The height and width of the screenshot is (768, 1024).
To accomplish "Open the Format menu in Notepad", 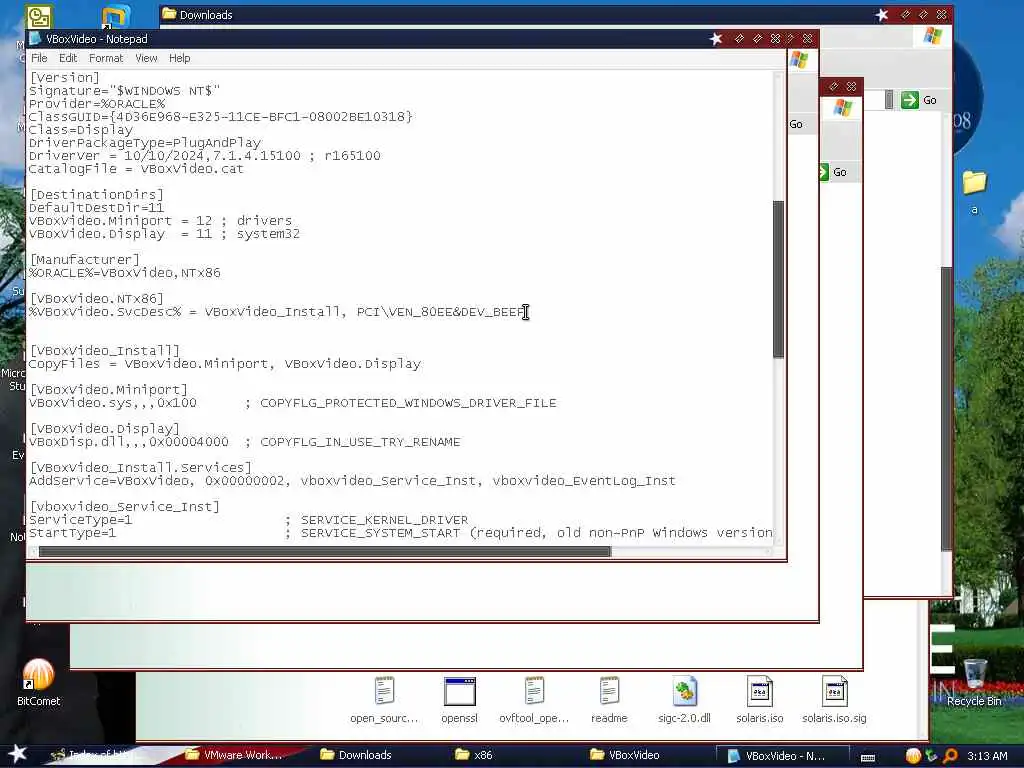I will pyautogui.click(x=106, y=58).
